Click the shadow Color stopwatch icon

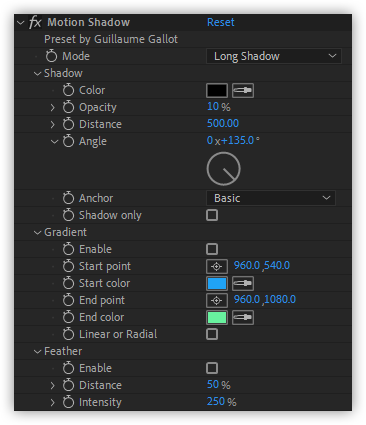(68, 90)
